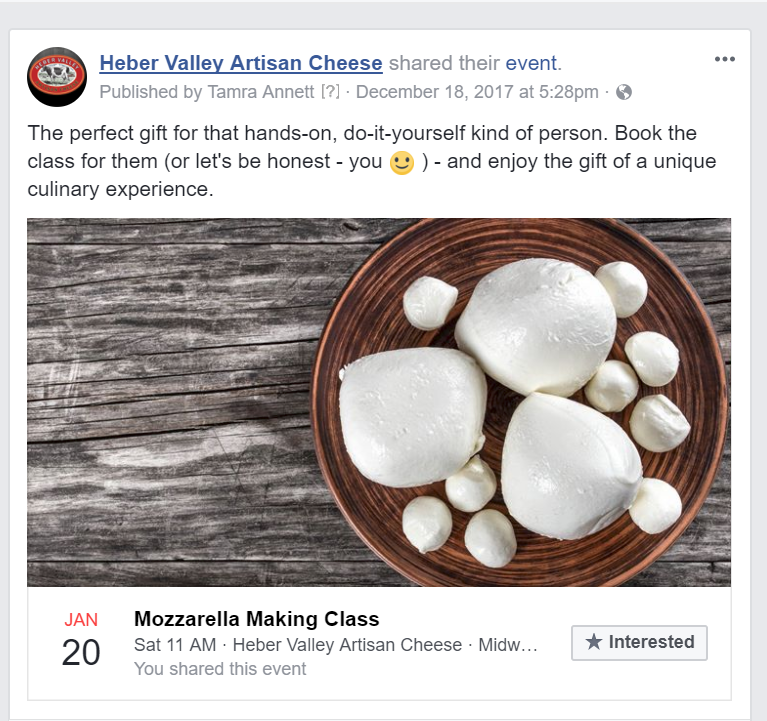Click the Heber Valley Artisan Cheese profile picture
The width and height of the screenshot is (767, 721).
[57, 77]
